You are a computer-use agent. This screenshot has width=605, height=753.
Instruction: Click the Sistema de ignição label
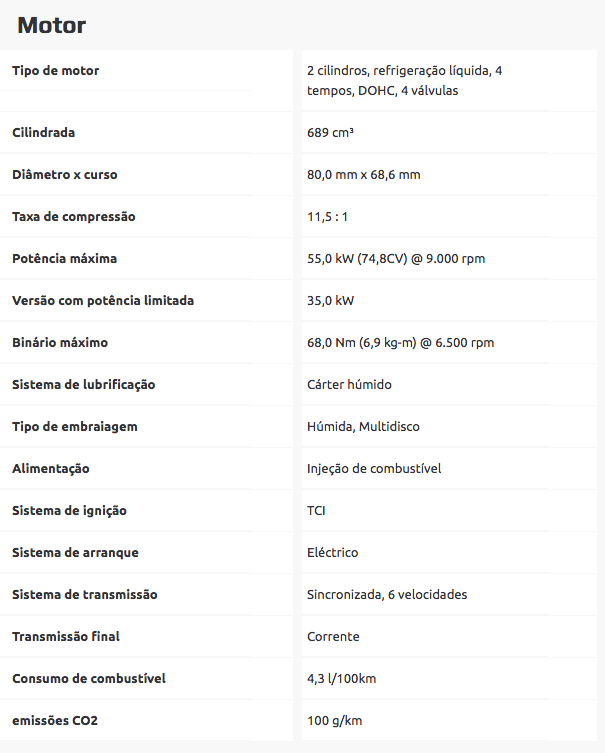point(70,511)
